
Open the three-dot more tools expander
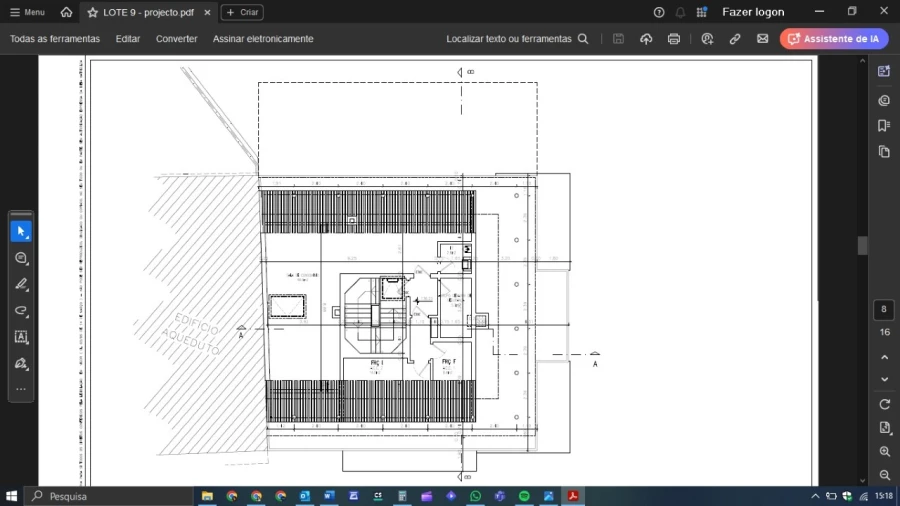click(x=21, y=389)
